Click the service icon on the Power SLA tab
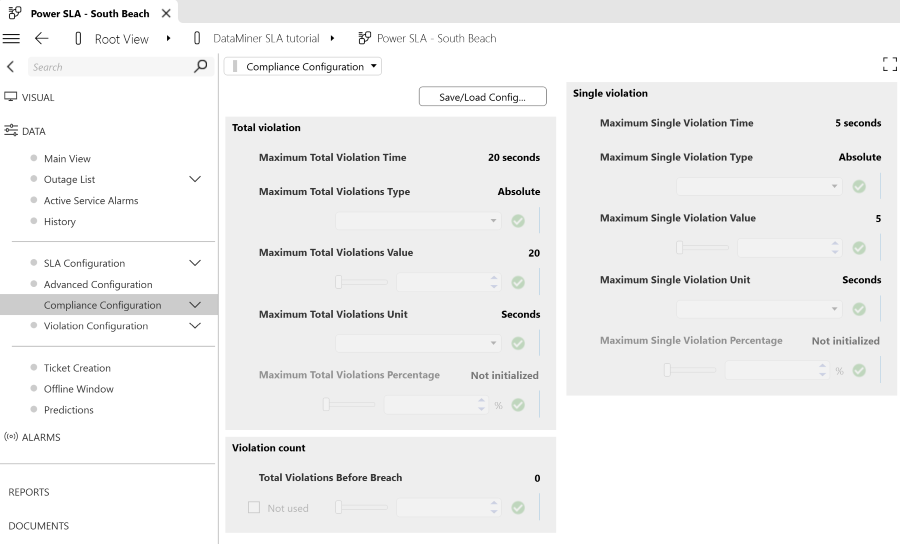 tap(14, 13)
